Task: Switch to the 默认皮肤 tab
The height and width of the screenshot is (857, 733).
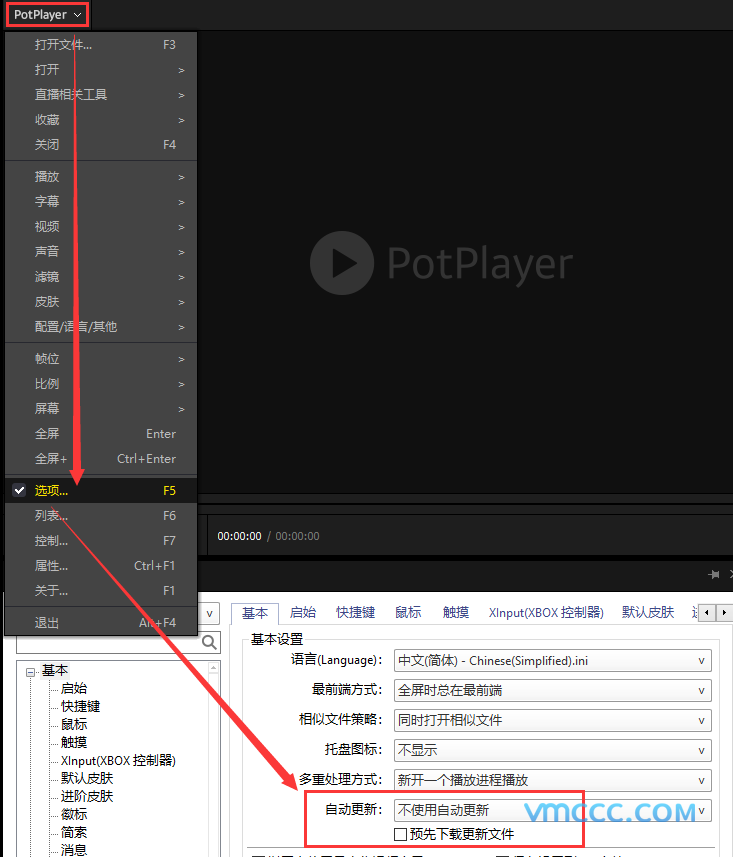Action: (648, 613)
